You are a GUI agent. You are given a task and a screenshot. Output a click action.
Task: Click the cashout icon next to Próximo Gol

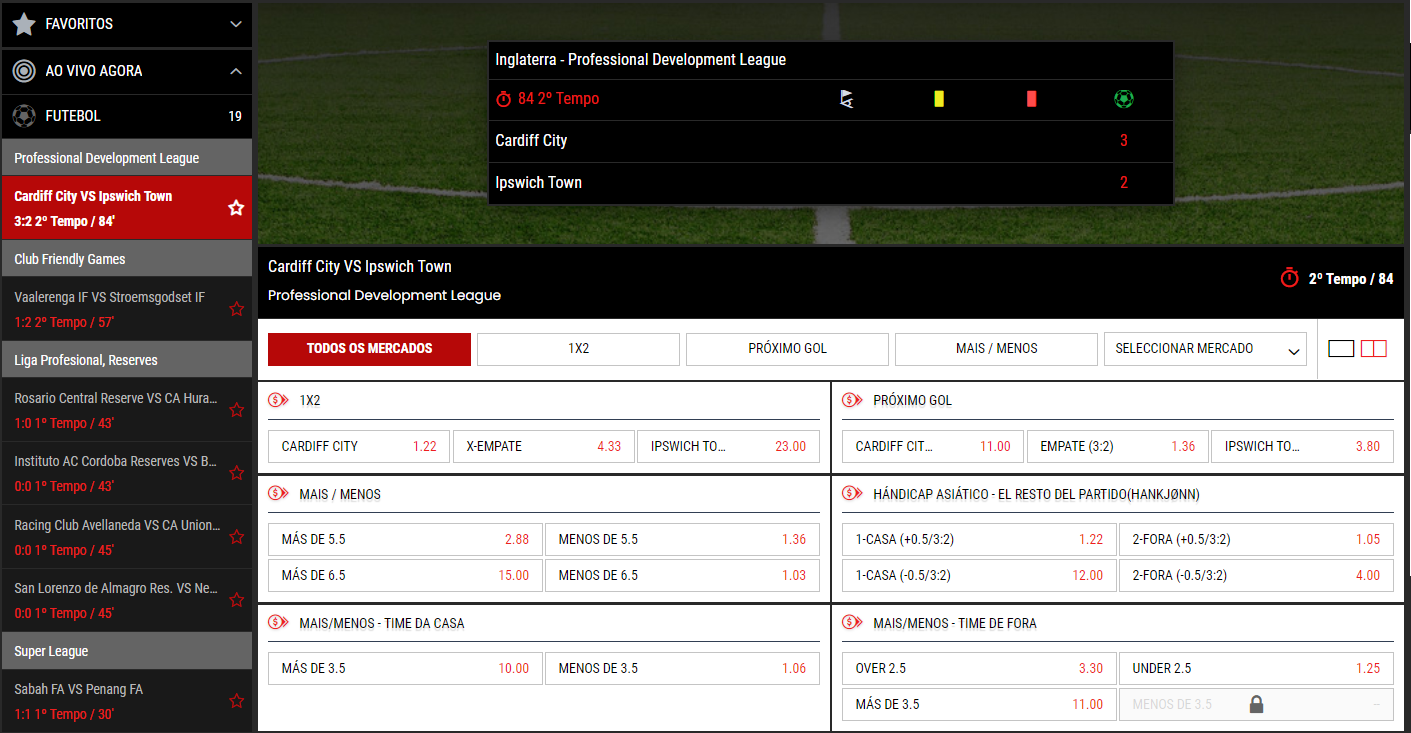[x=852, y=400]
